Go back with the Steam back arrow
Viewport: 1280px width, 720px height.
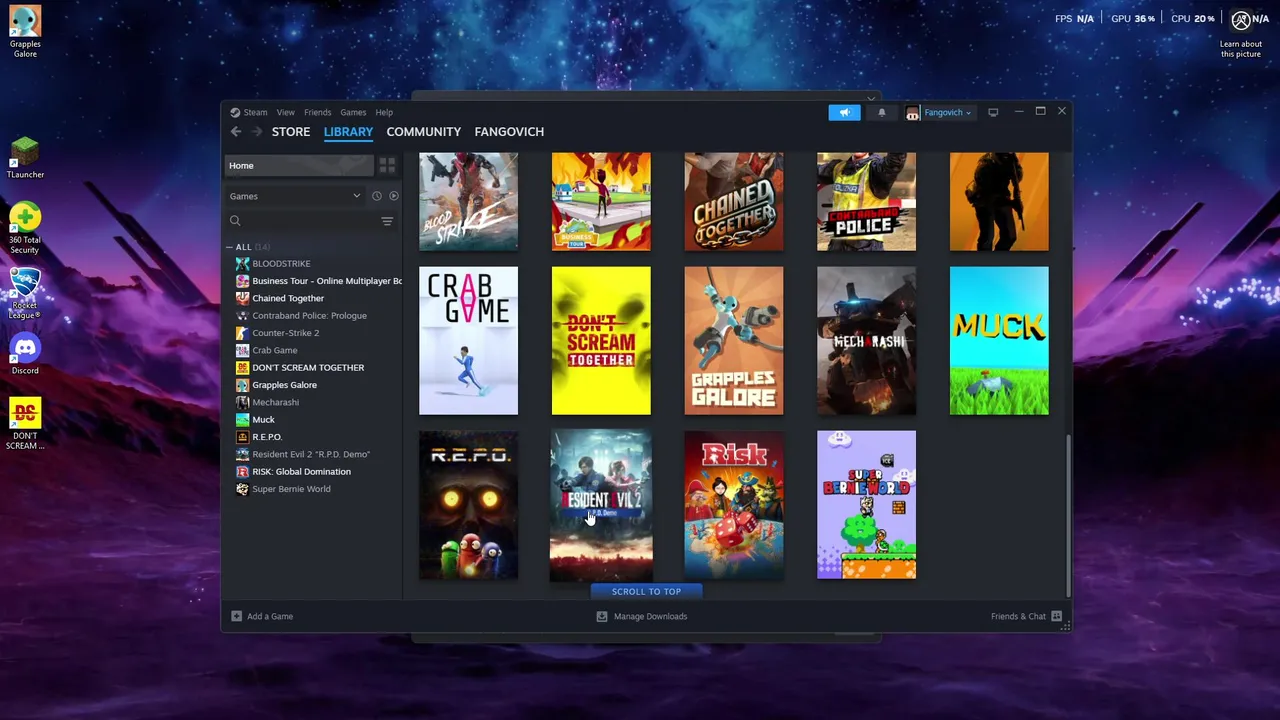pyautogui.click(x=236, y=132)
